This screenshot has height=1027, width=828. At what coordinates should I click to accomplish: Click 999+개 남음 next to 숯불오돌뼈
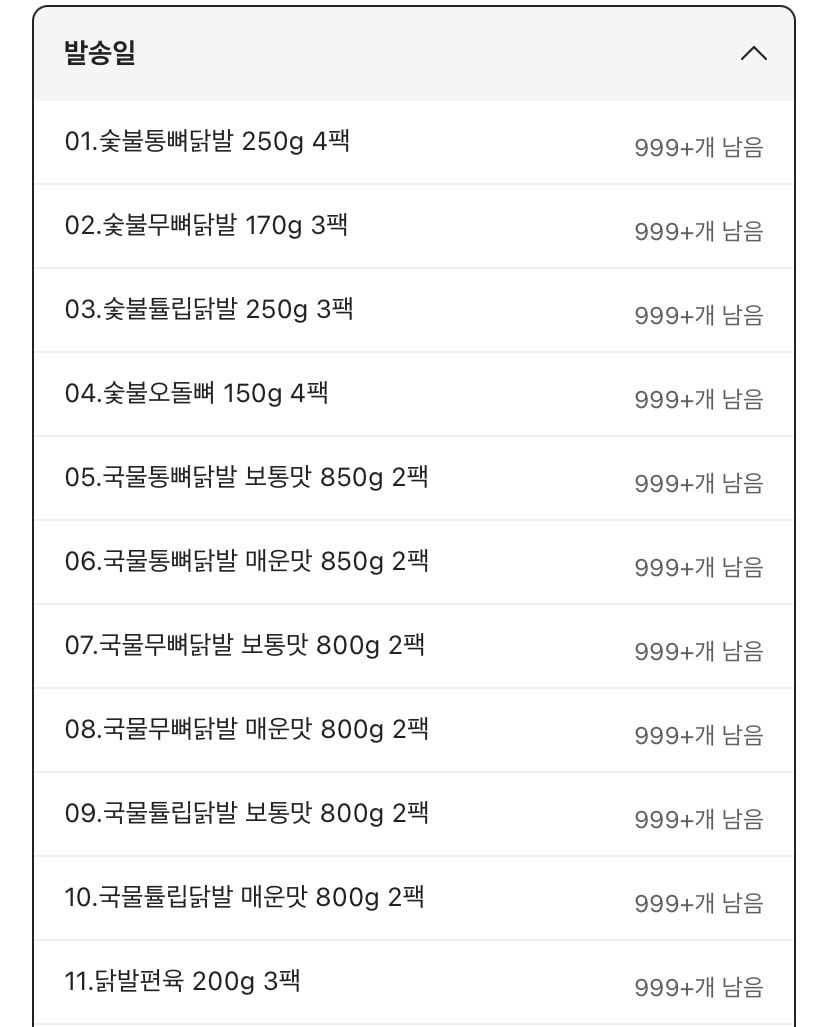[x=698, y=400]
